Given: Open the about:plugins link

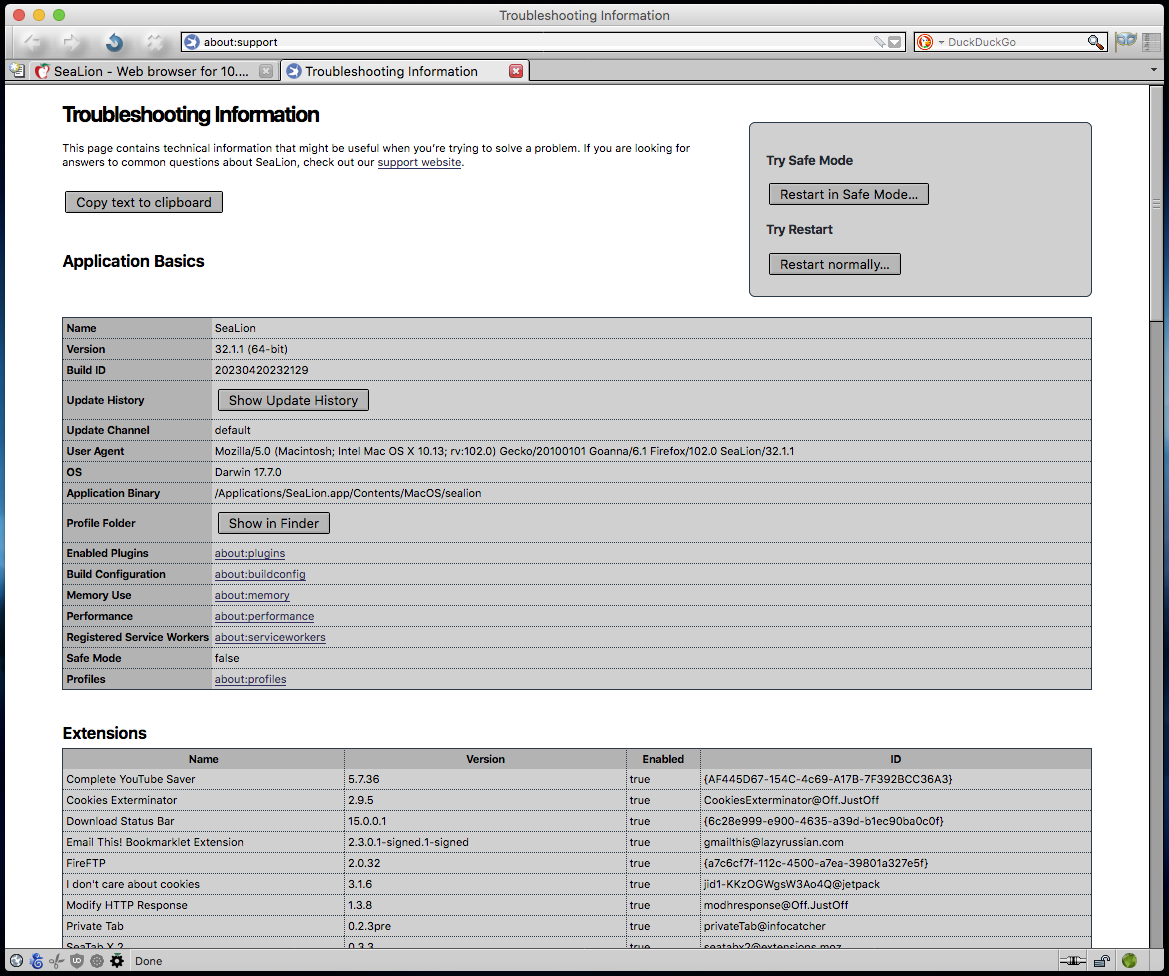Looking at the screenshot, I should (250, 553).
